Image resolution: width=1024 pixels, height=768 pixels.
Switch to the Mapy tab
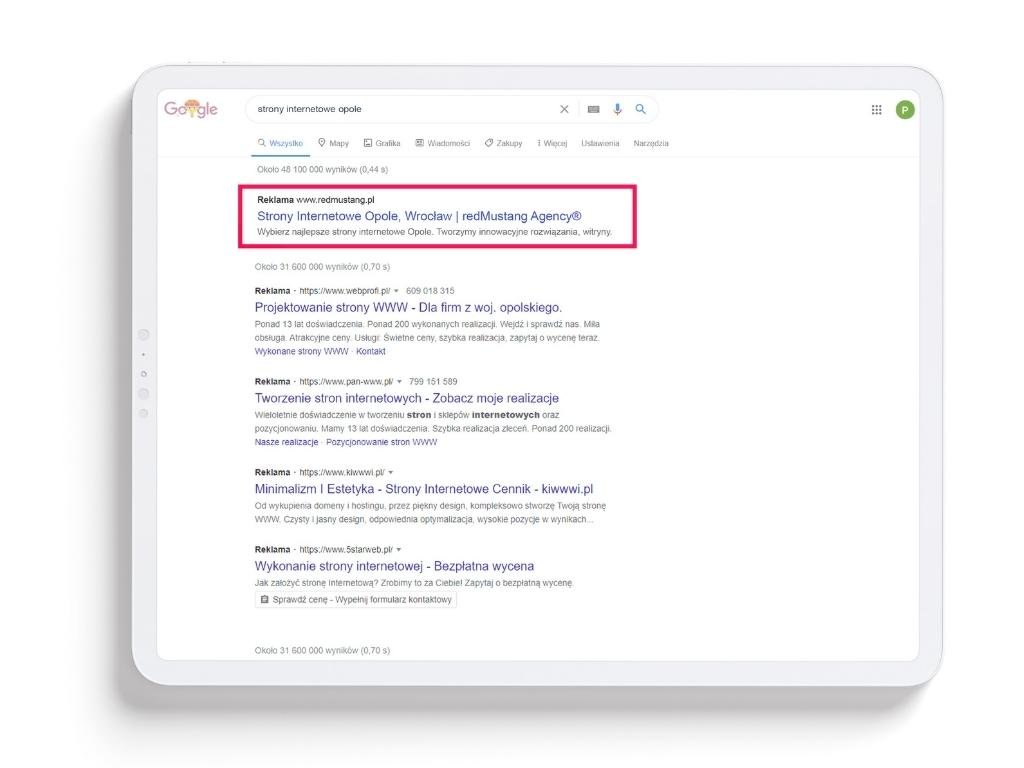point(333,143)
